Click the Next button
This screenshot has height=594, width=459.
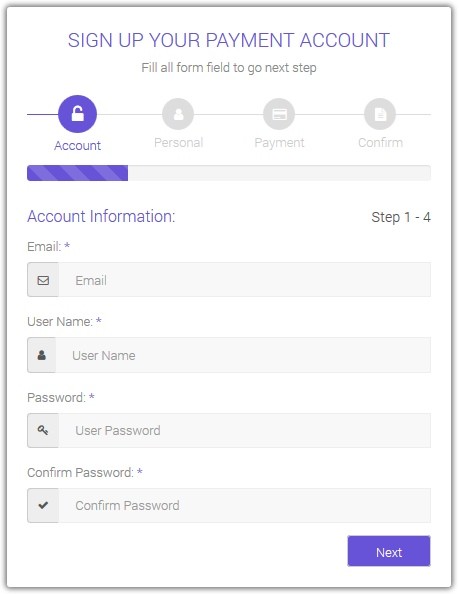(x=389, y=551)
